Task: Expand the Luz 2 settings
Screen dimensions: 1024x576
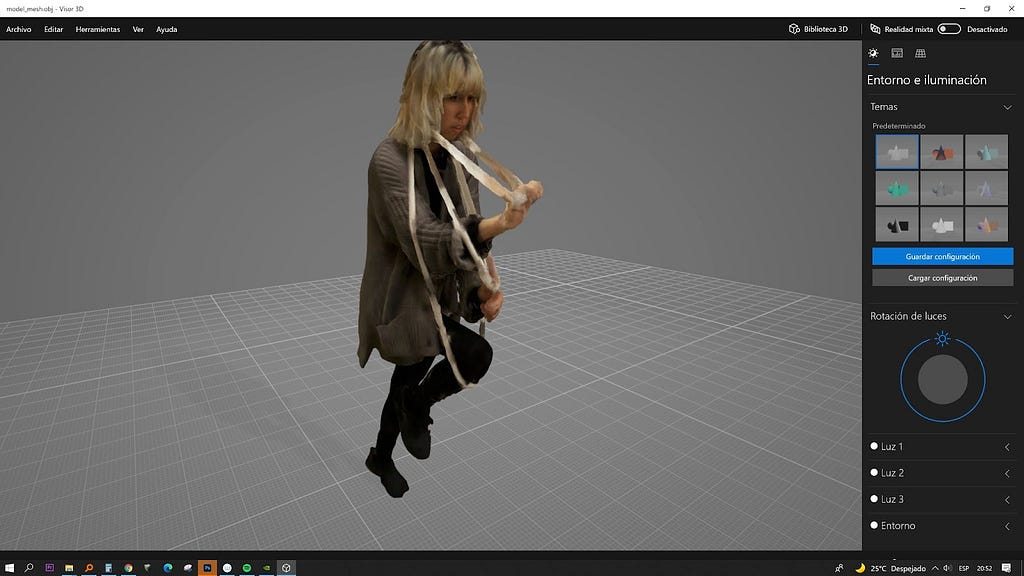Action: coord(1007,473)
